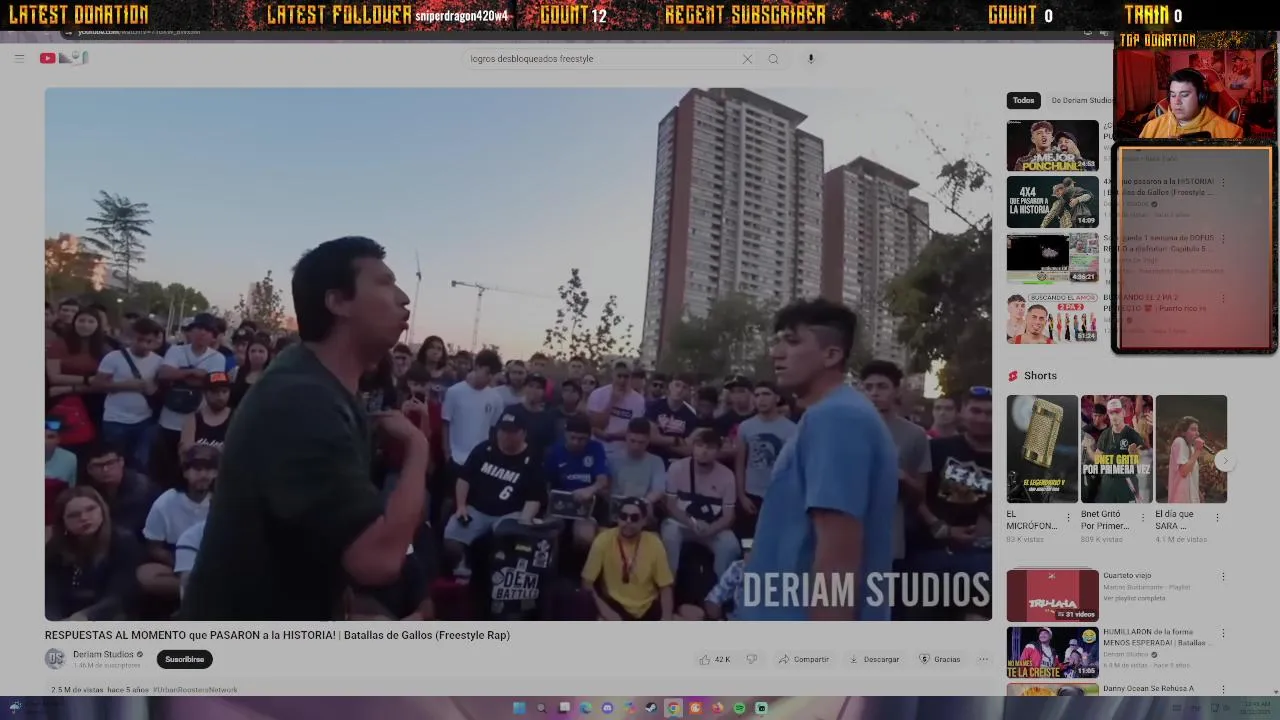This screenshot has height=720, width=1280.
Task: Switch to Google Chrome in the taskbar
Action: (x=673, y=708)
